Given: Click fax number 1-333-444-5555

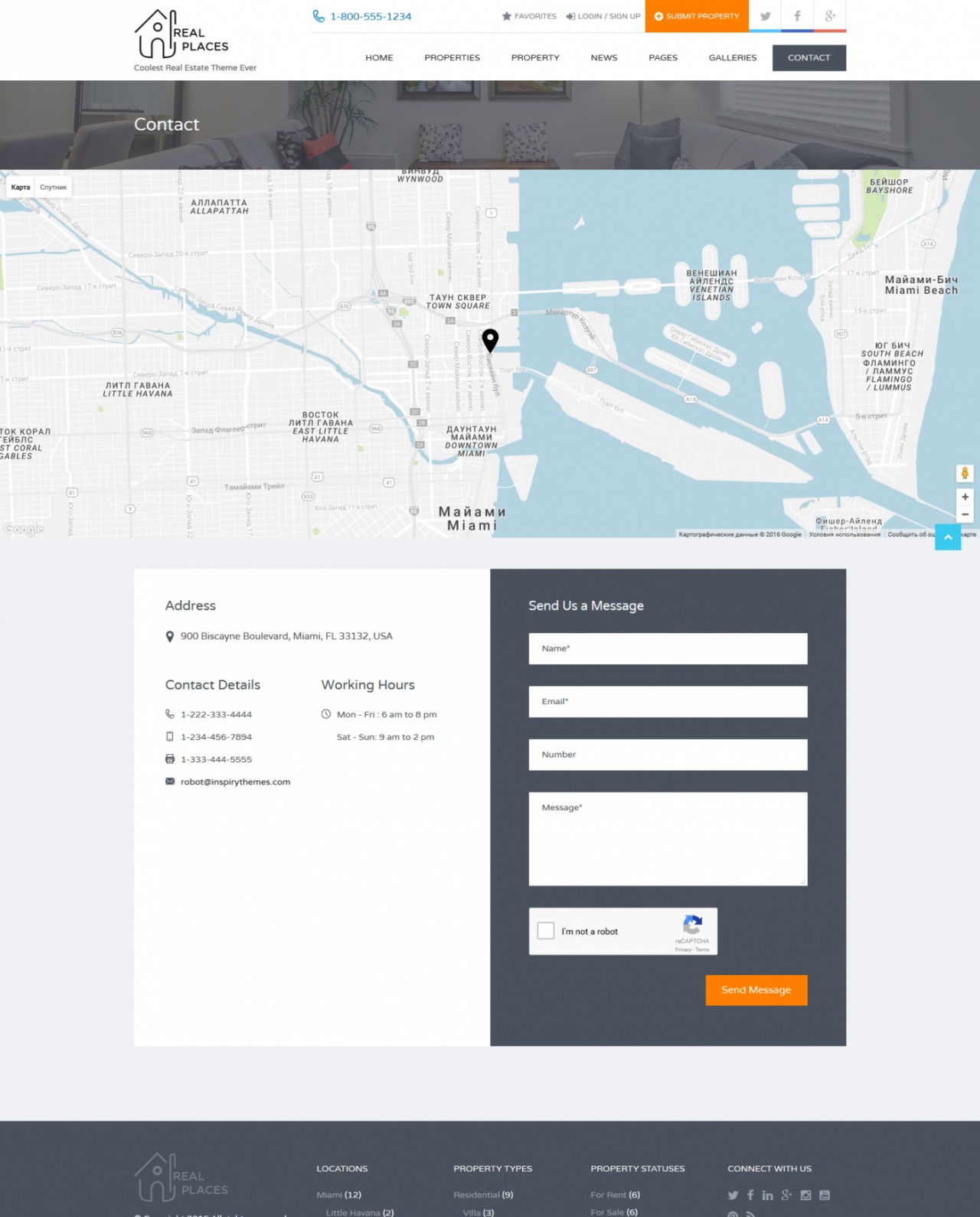Looking at the screenshot, I should (216, 759).
